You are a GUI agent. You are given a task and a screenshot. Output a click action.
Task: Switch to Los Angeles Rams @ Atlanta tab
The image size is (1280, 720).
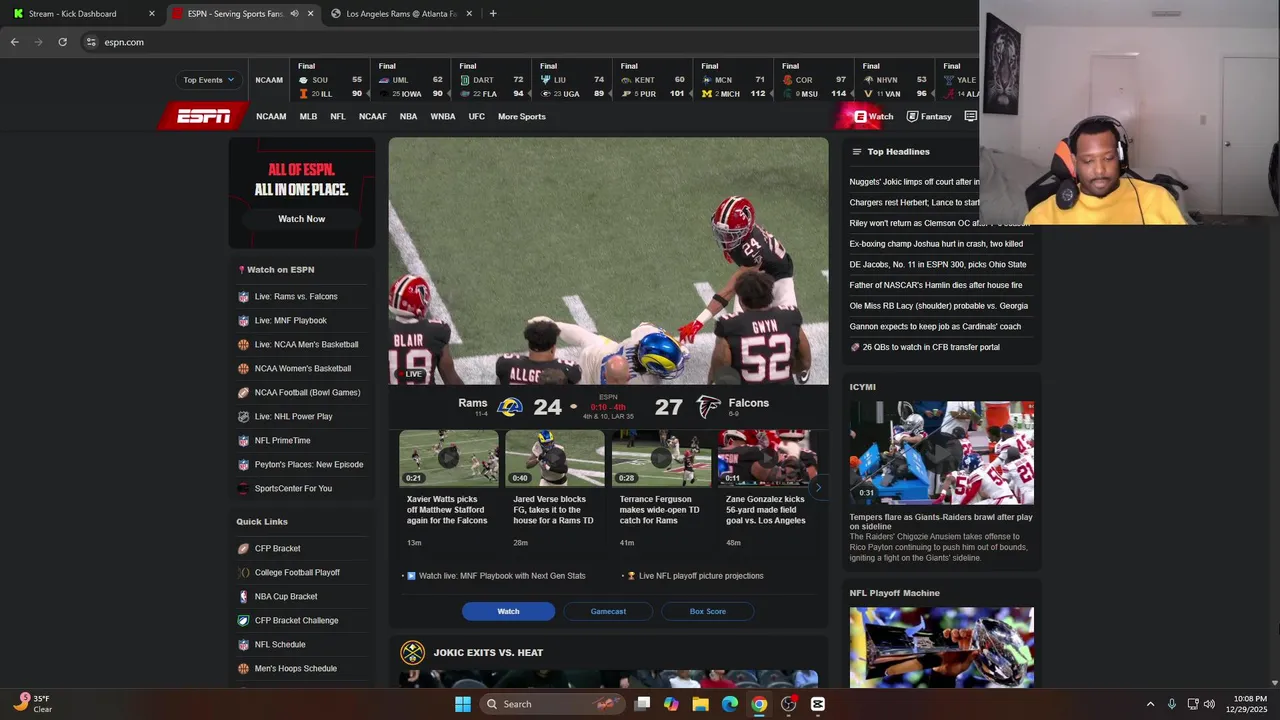click(400, 14)
